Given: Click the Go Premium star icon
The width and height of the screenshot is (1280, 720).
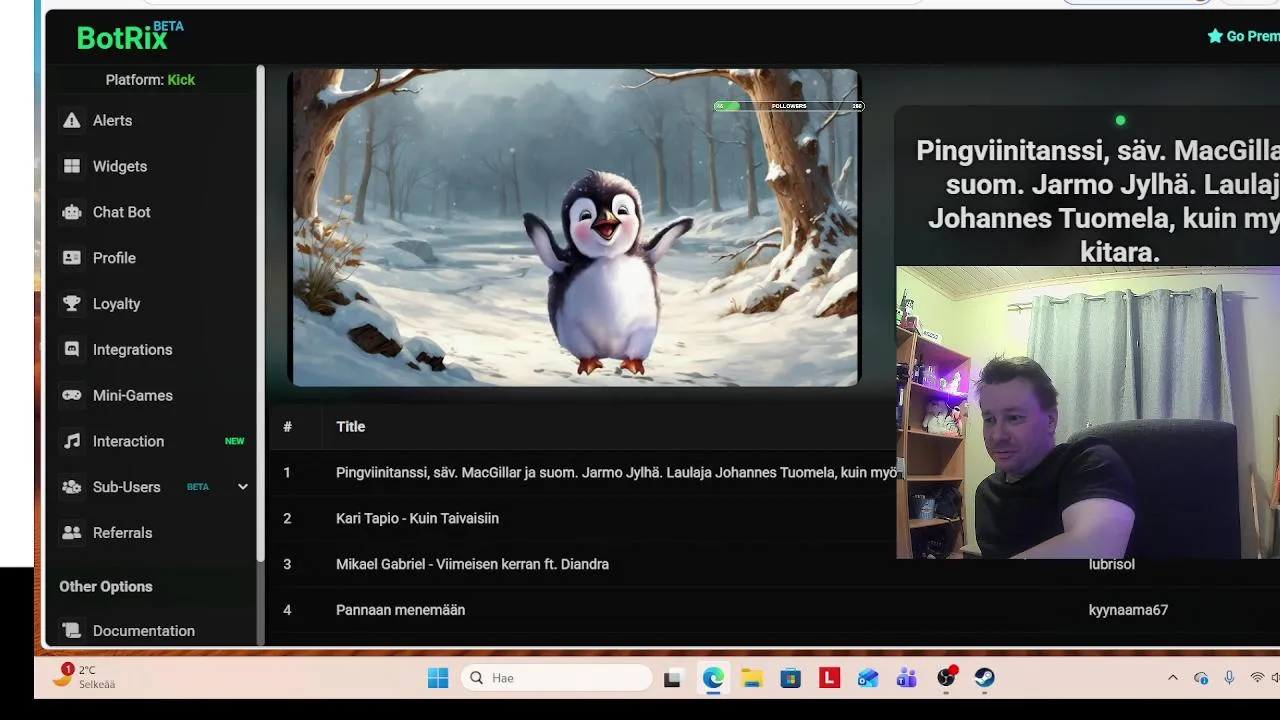Looking at the screenshot, I should point(1215,36).
